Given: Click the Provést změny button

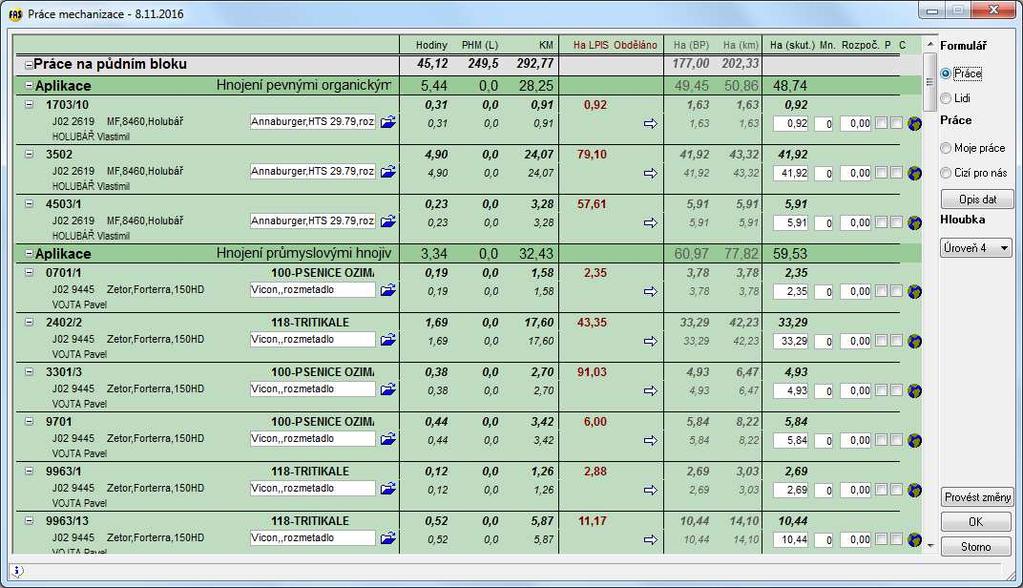Looking at the screenshot, I should (x=977, y=497).
